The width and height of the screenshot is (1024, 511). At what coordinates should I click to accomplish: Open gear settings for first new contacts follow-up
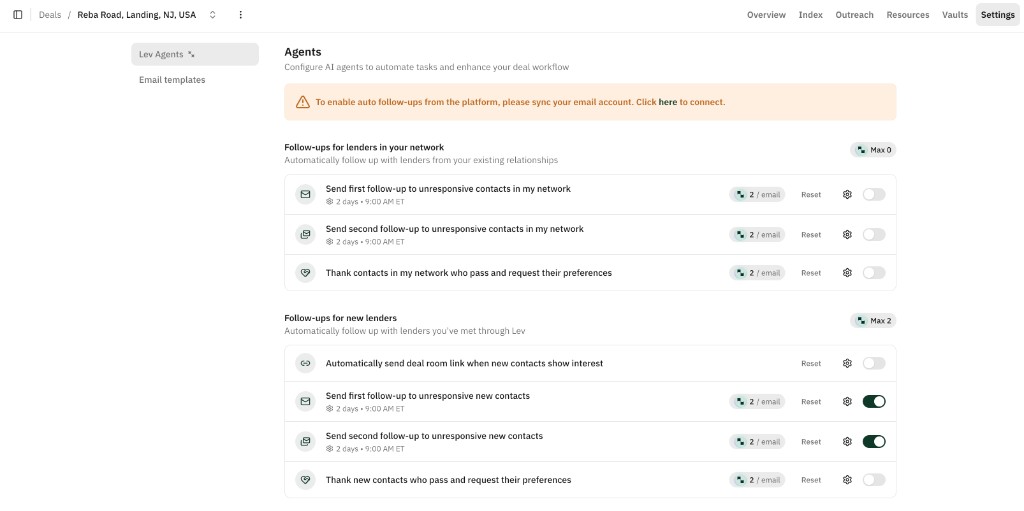tap(847, 401)
